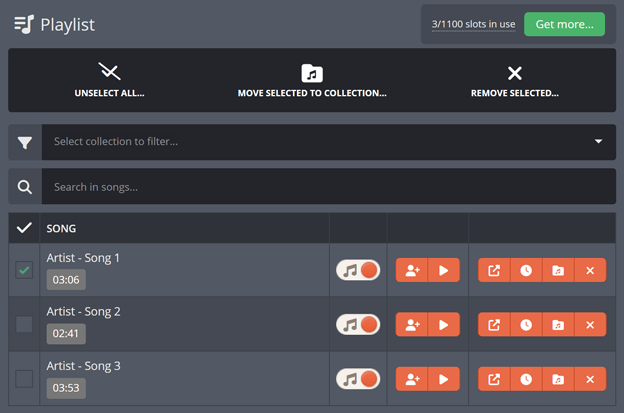Tick the Artist - Song 3 checkbox
The image size is (624, 413).
tap(24, 379)
